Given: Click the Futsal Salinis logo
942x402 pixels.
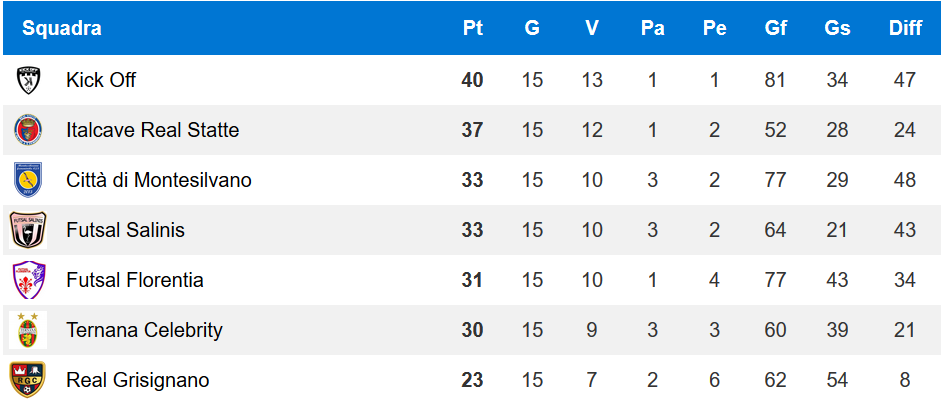Looking at the screenshot, I should coord(28,230).
